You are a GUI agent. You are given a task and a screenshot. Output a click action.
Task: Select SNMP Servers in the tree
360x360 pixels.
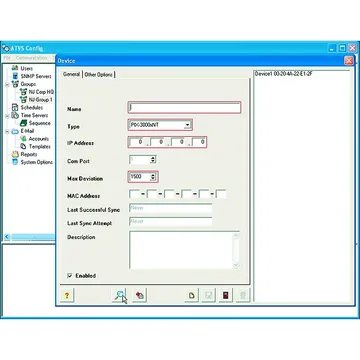(36, 76)
